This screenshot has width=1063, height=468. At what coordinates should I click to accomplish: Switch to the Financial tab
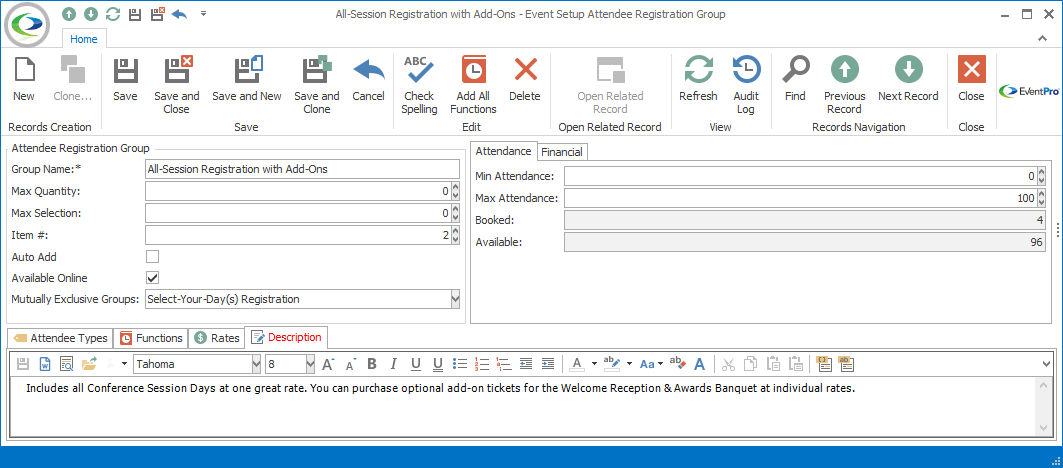tap(562, 152)
